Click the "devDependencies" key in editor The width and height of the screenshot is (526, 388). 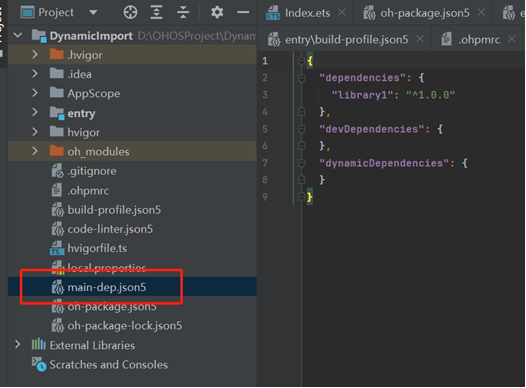[372, 129]
